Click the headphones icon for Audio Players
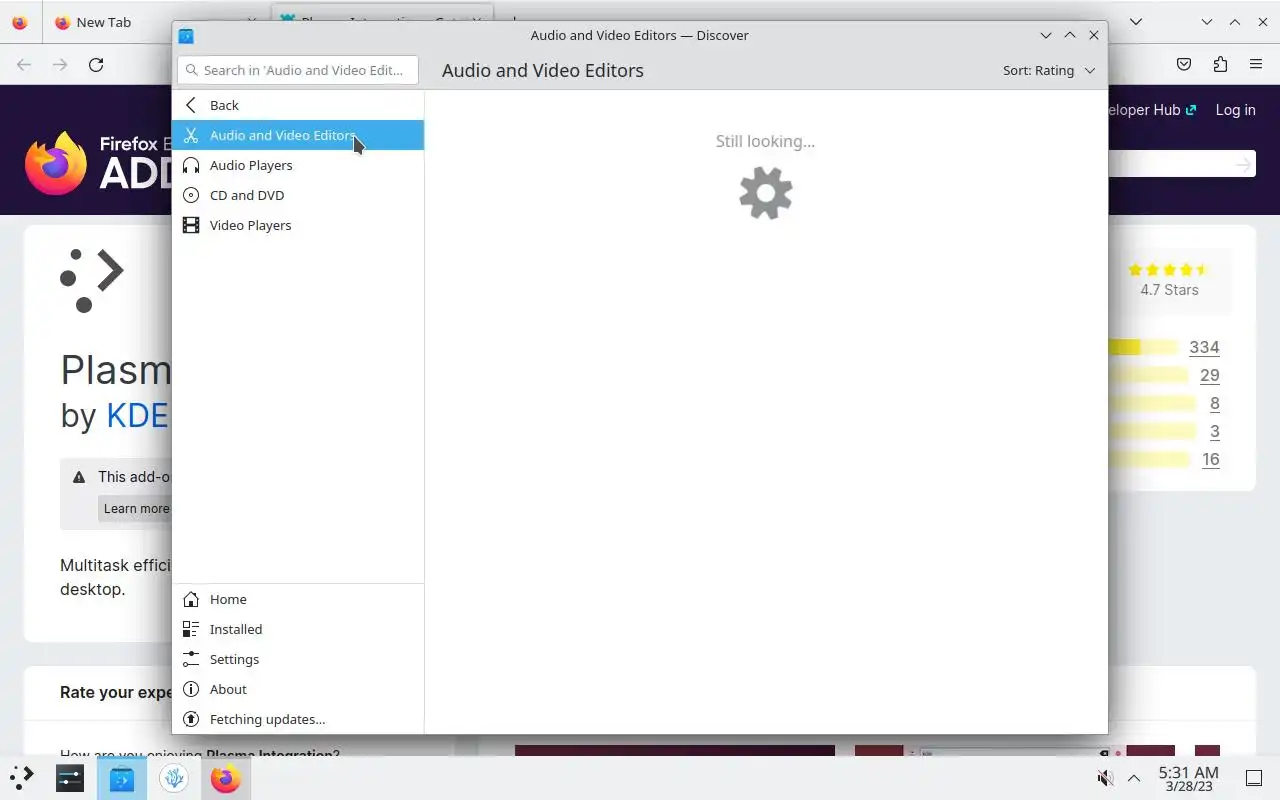The height and width of the screenshot is (800, 1280). [191, 165]
